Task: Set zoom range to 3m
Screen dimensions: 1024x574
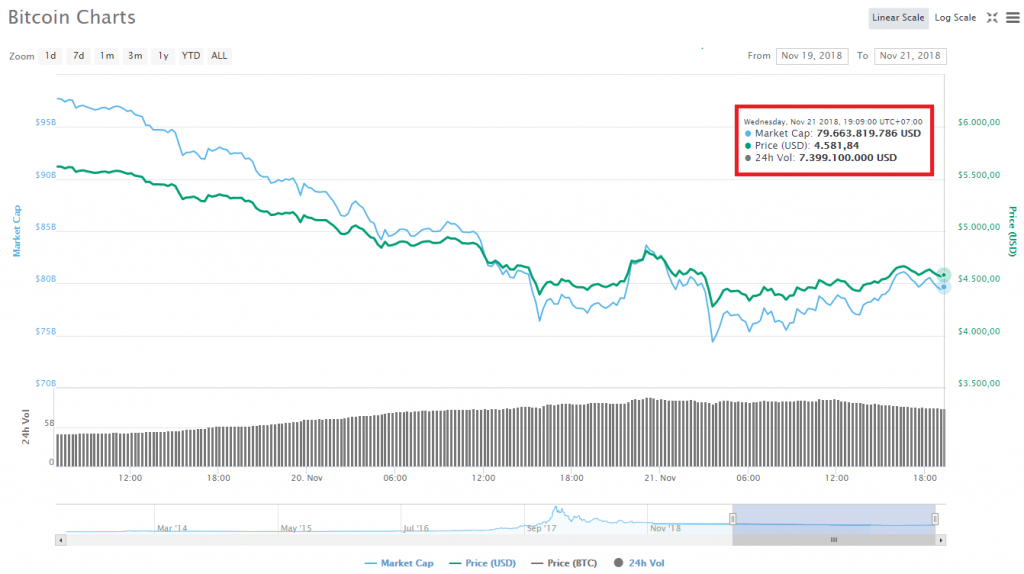Action: click(135, 56)
